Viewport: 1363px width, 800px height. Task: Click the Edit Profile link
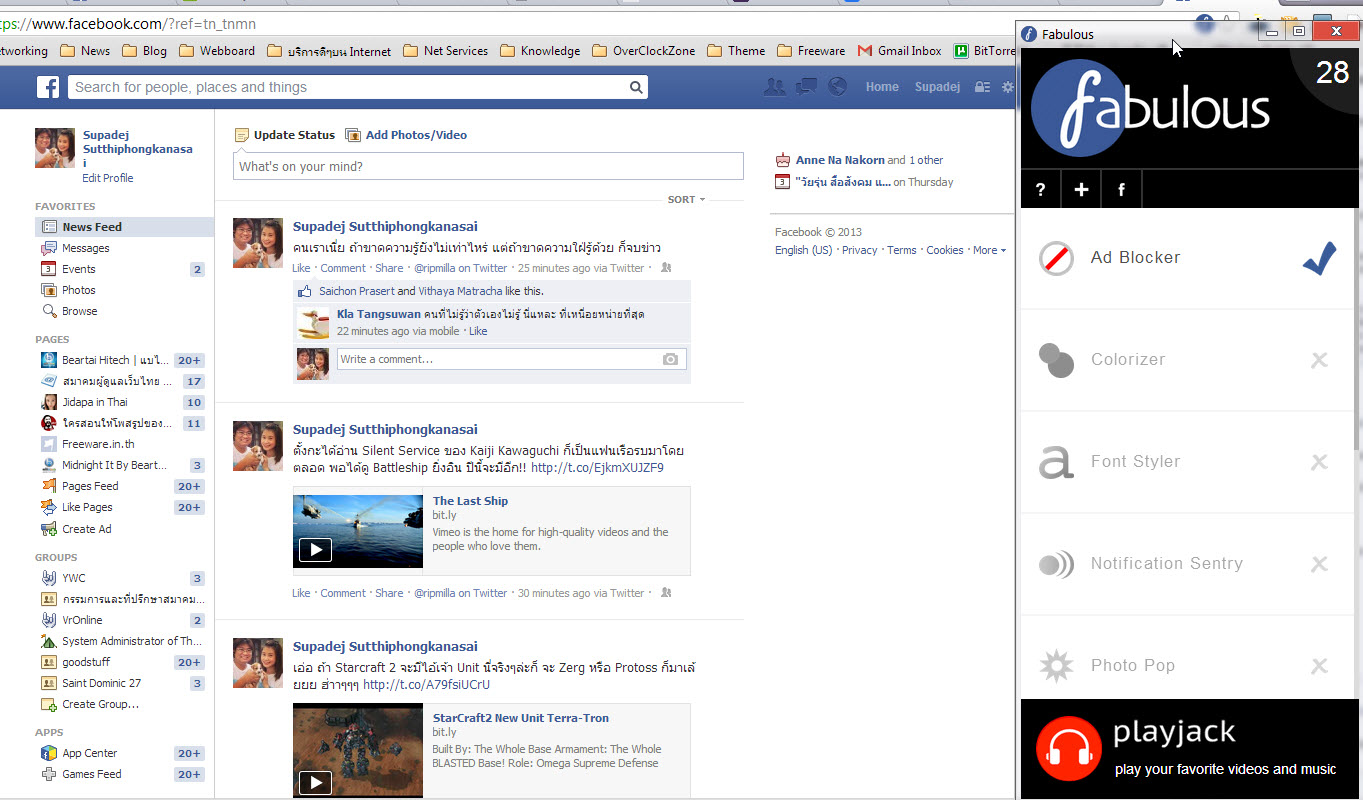pyautogui.click(x=107, y=178)
